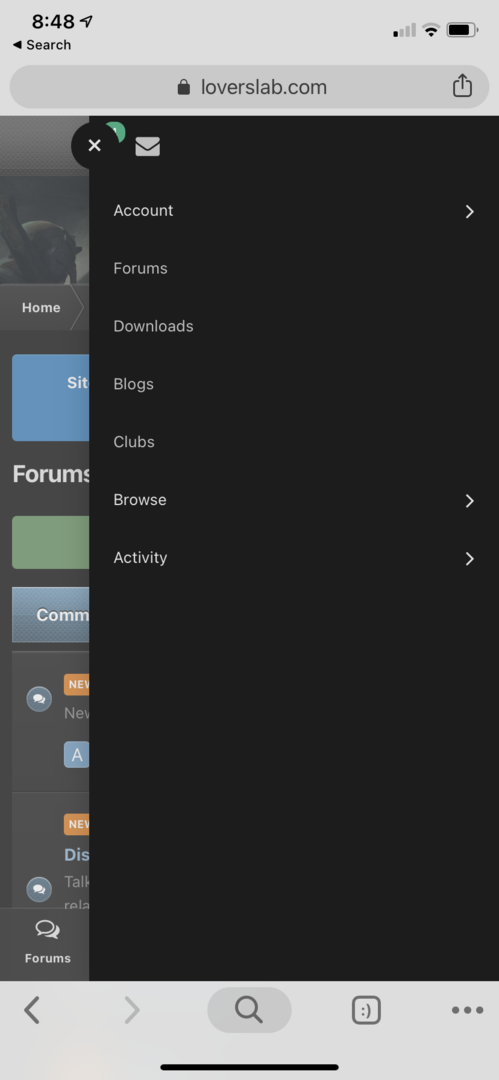The width and height of the screenshot is (499, 1080).
Task: Expand the Activity submenu chevron
Action: point(469,559)
